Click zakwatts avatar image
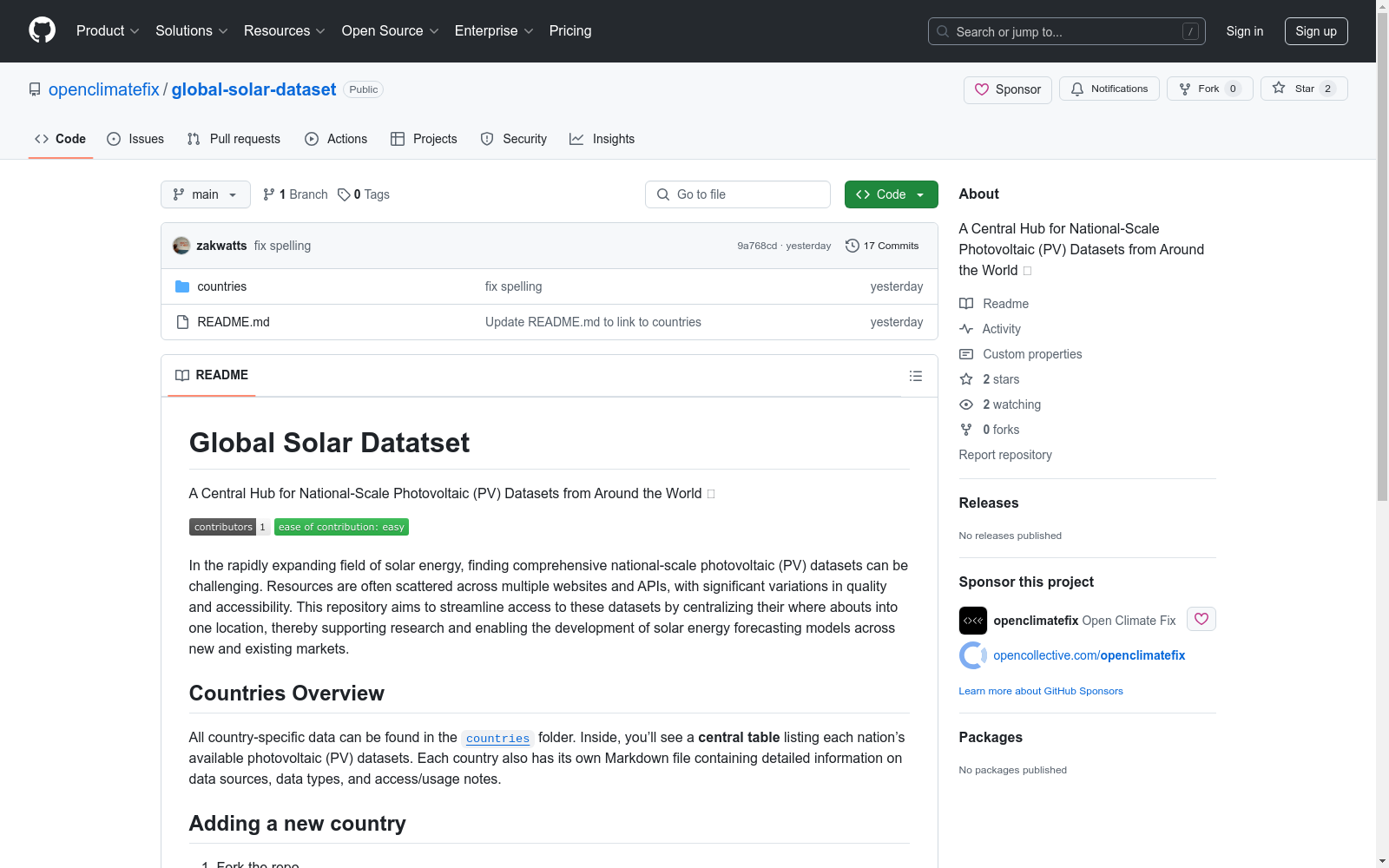The width and height of the screenshot is (1389, 868). tap(181, 246)
